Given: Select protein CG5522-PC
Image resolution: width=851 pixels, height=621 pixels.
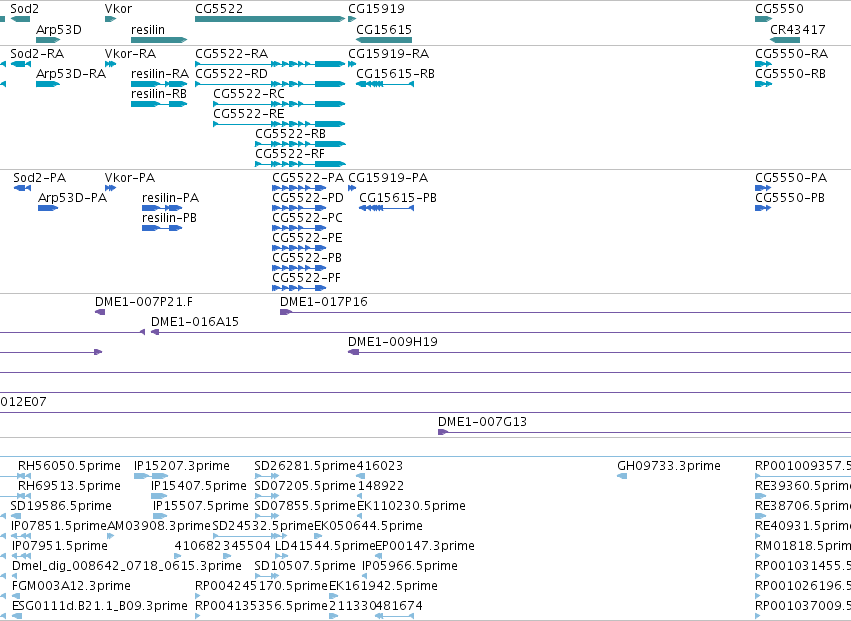Looking at the screenshot, I should point(299,228).
